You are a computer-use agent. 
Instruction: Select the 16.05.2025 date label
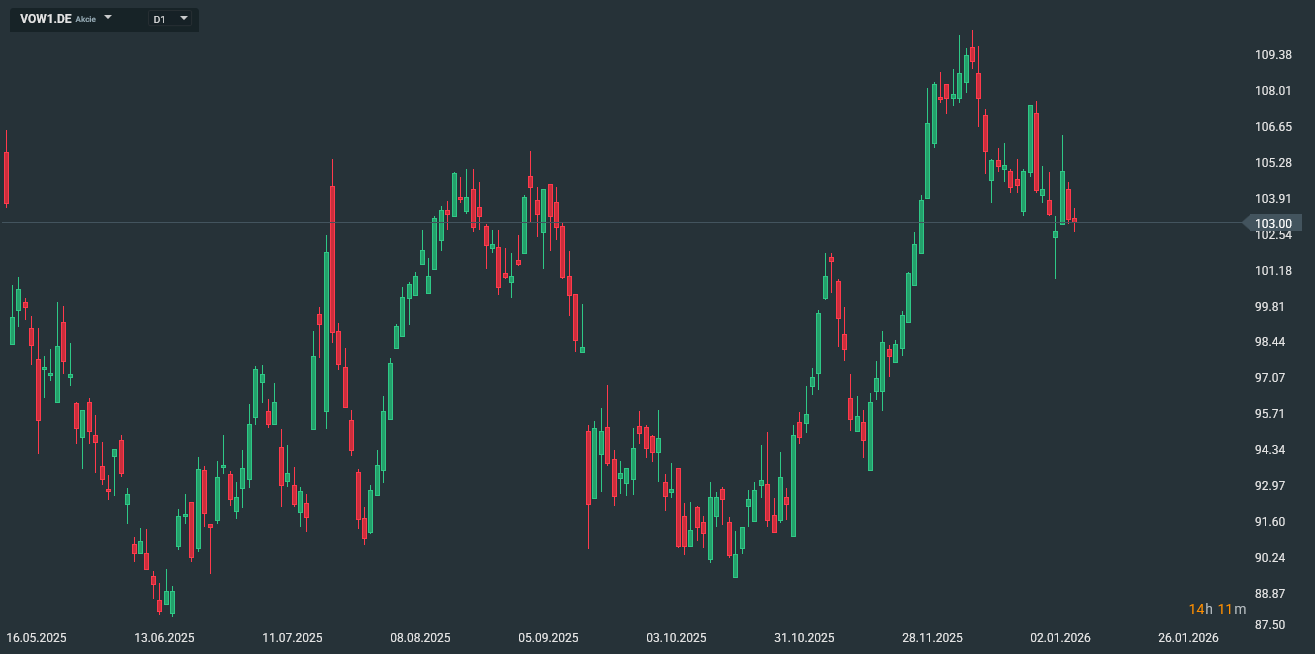pos(37,638)
